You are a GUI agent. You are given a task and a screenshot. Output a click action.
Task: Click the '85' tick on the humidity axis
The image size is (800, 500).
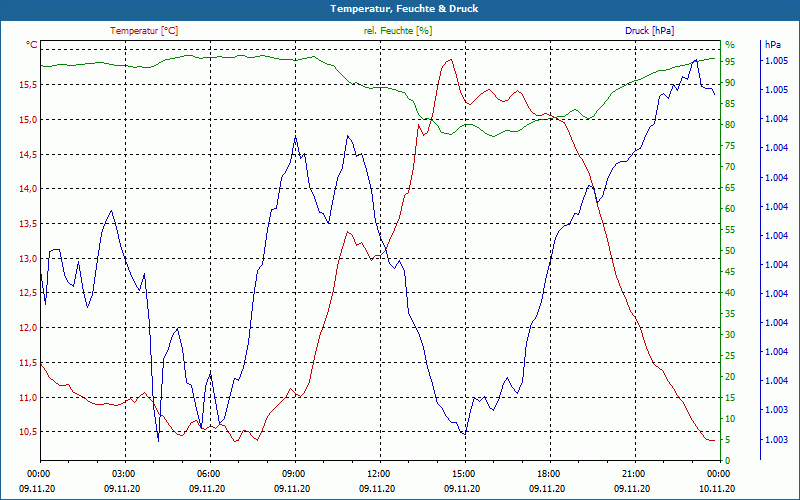pyautogui.click(x=730, y=104)
